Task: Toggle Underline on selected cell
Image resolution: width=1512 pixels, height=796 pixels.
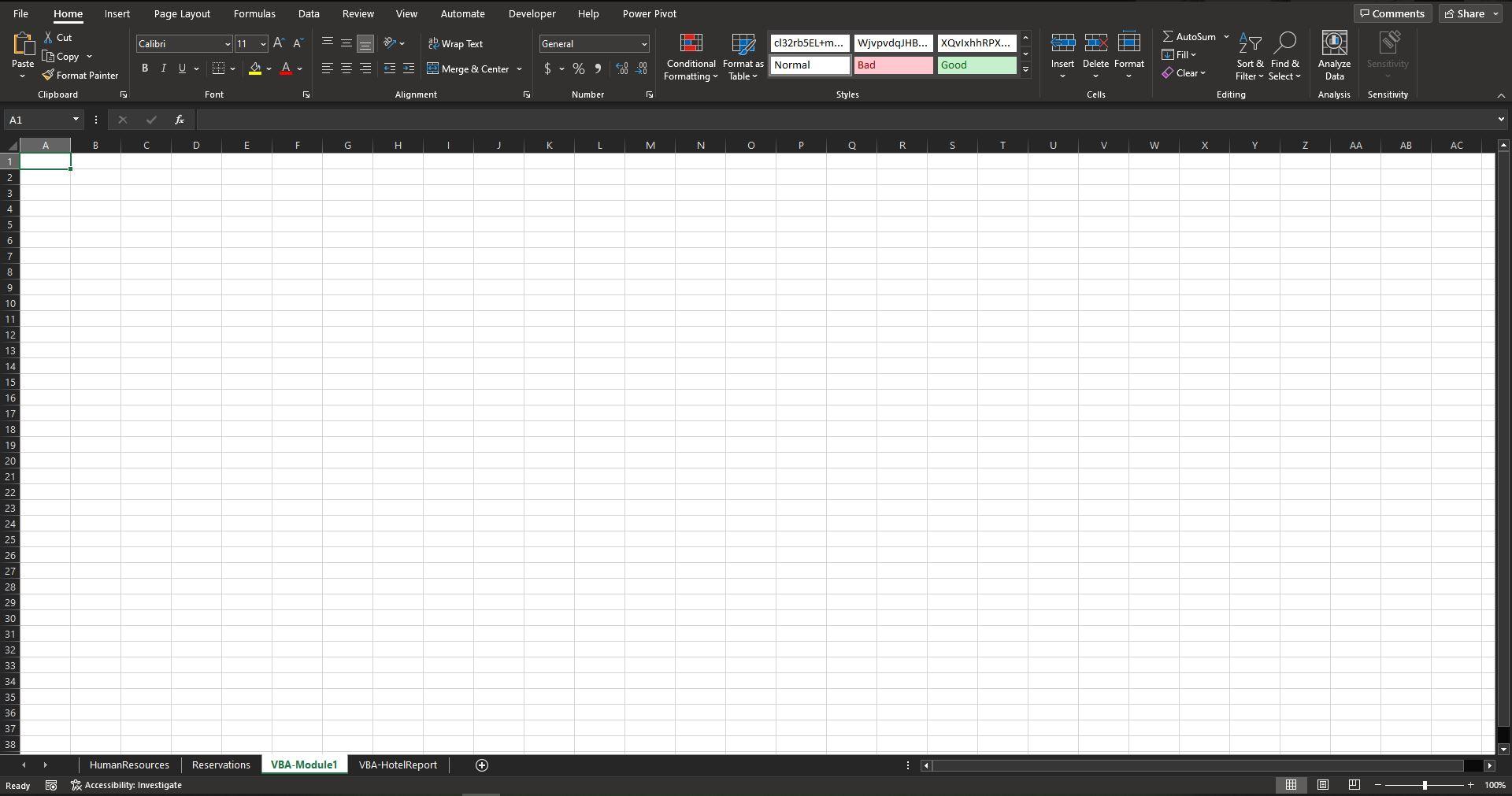Action: point(182,68)
